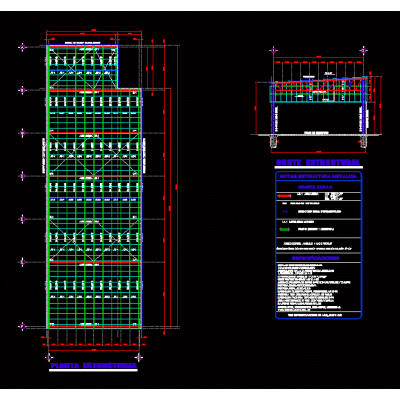Viewport: 400px width, 400px height.
Task: Select the small blue symbol in the legend
Action: pos(284,211)
